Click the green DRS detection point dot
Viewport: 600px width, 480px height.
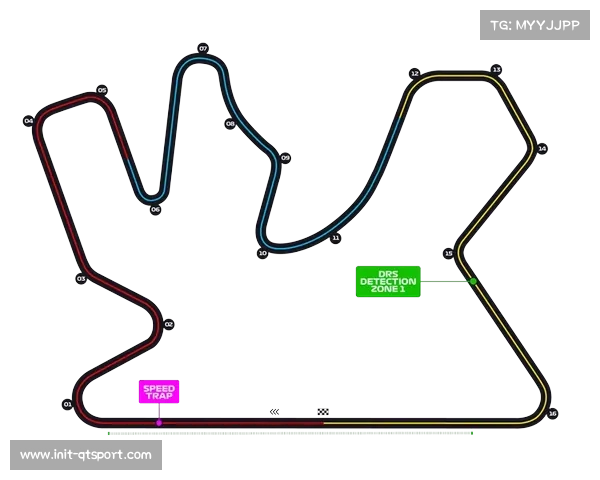(x=473, y=282)
